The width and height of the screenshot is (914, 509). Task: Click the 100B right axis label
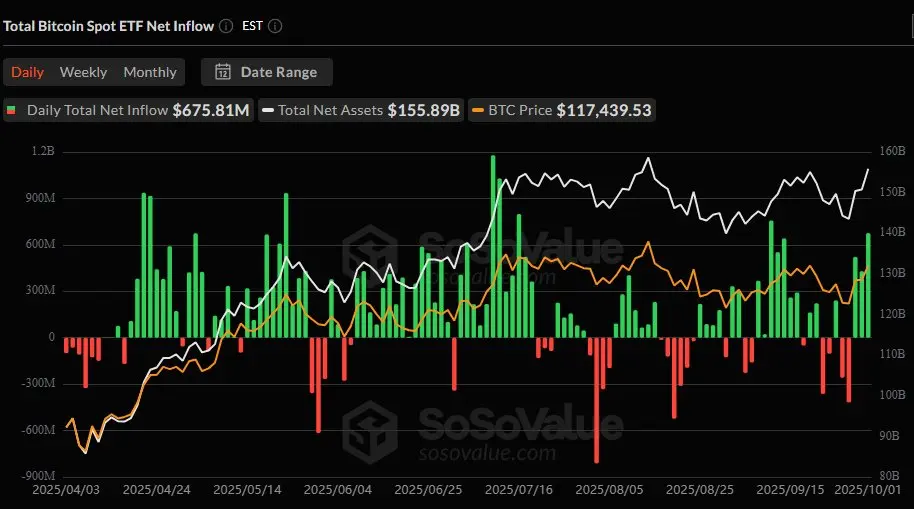[x=892, y=395]
